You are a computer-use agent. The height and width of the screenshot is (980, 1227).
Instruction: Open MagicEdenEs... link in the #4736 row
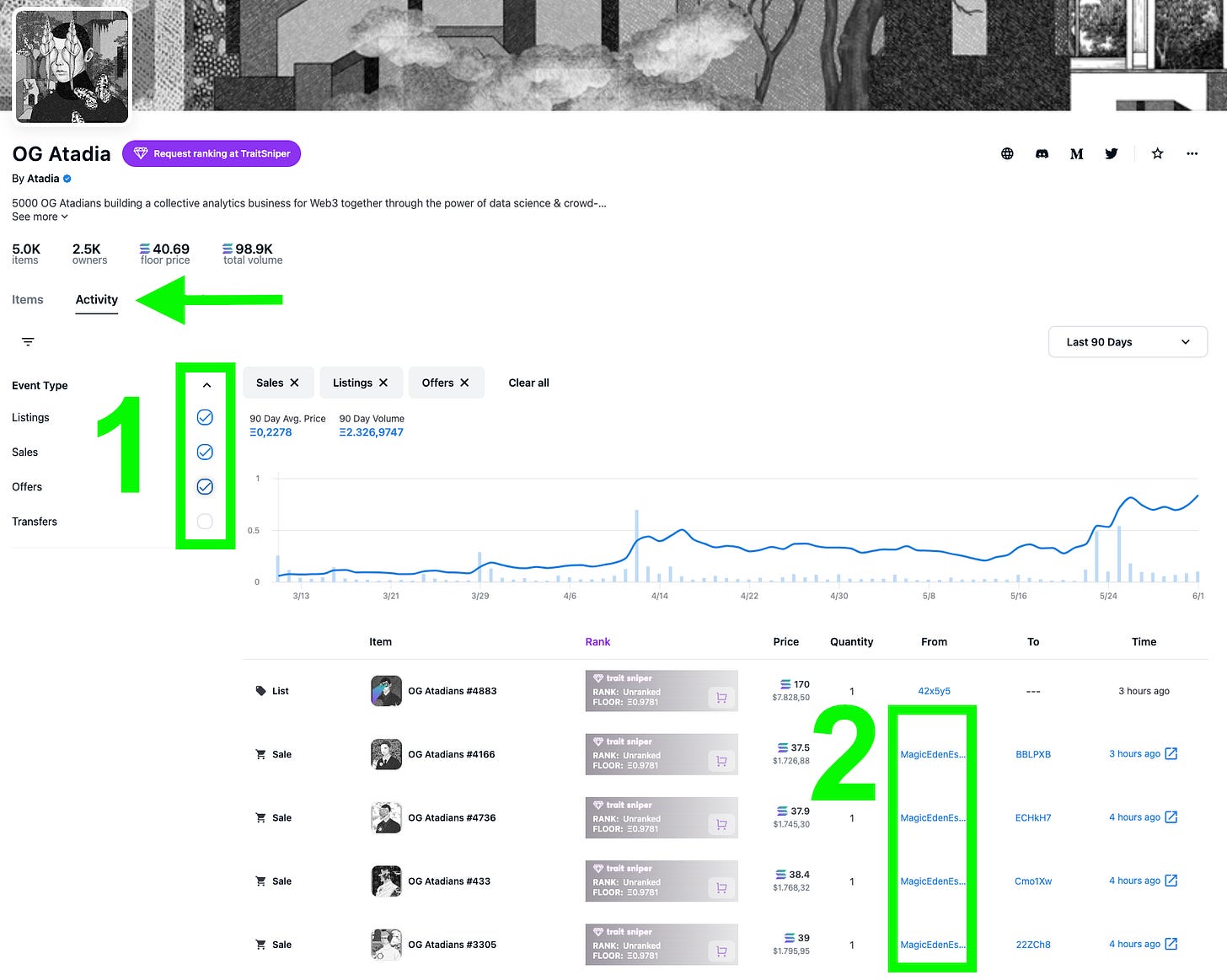pyautogui.click(x=933, y=817)
